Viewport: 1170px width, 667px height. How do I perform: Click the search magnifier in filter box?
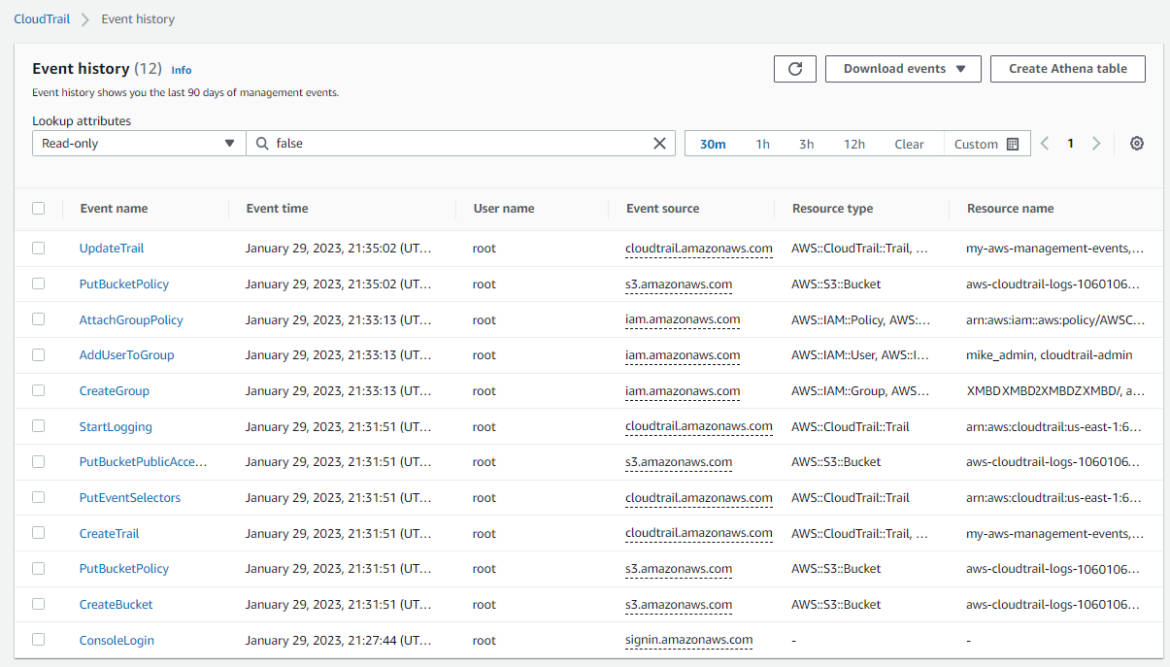tap(262, 143)
